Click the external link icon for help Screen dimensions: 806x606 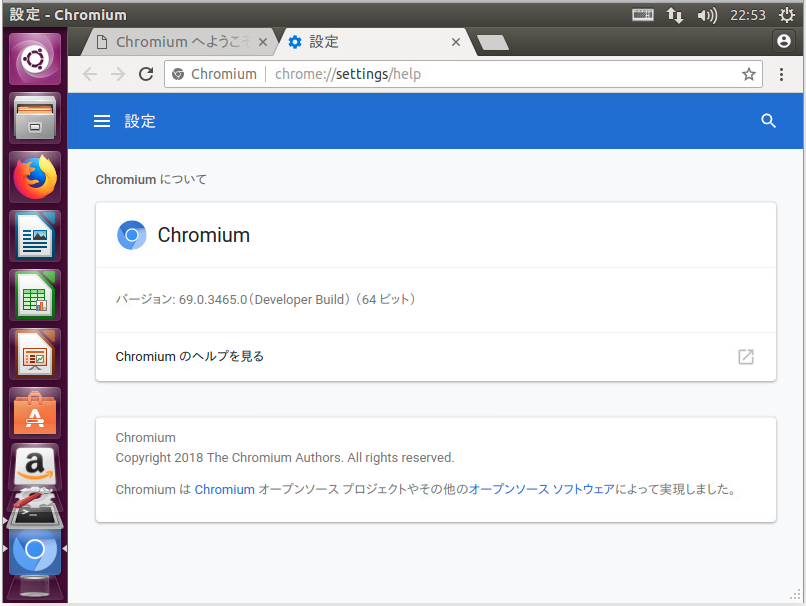click(x=746, y=357)
